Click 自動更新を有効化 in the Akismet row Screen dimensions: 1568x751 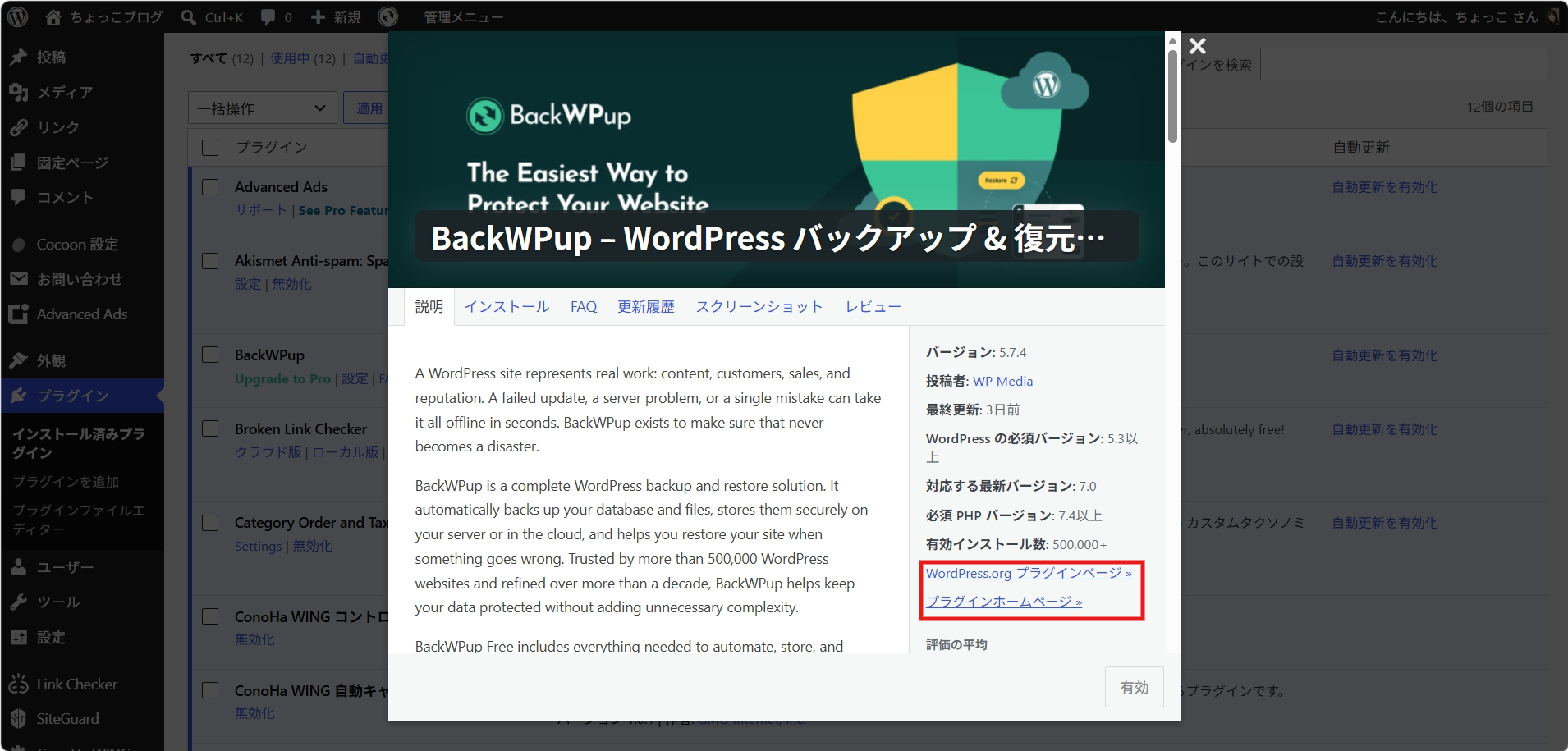tap(1385, 261)
